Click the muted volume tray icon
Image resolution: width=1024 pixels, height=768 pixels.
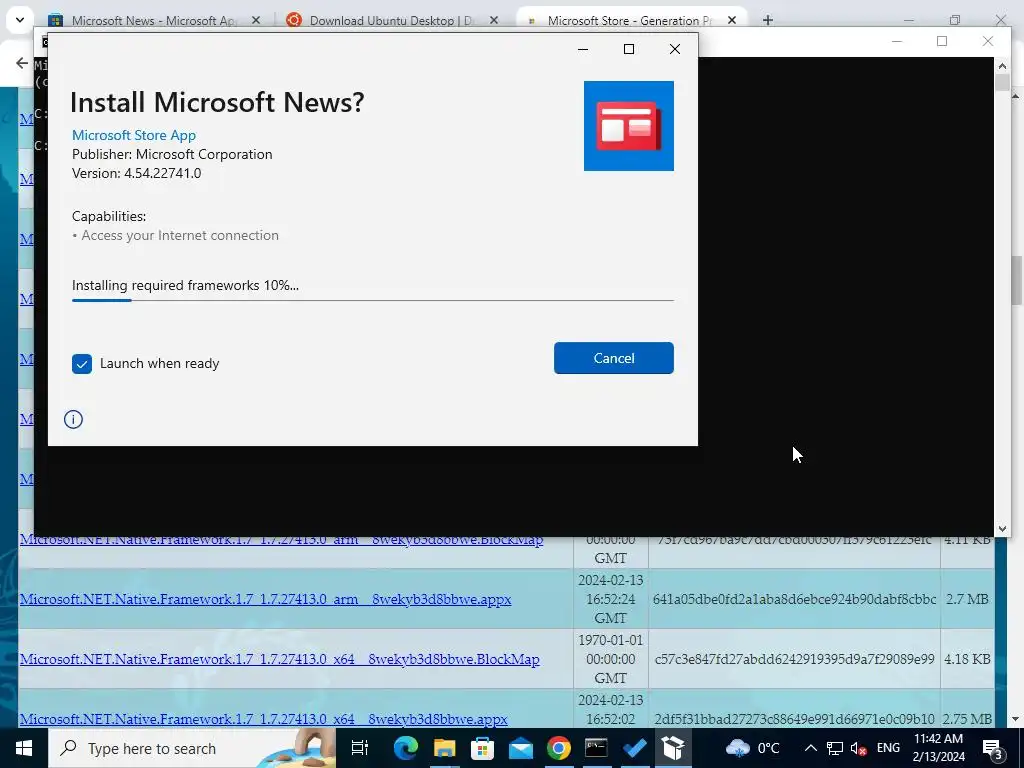(859, 748)
